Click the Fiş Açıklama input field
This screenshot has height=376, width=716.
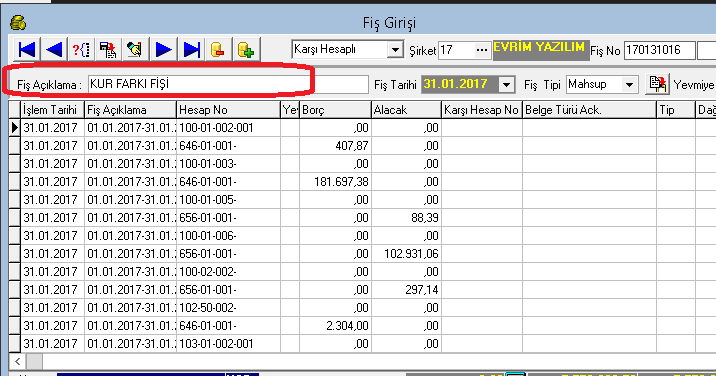[228, 85]
